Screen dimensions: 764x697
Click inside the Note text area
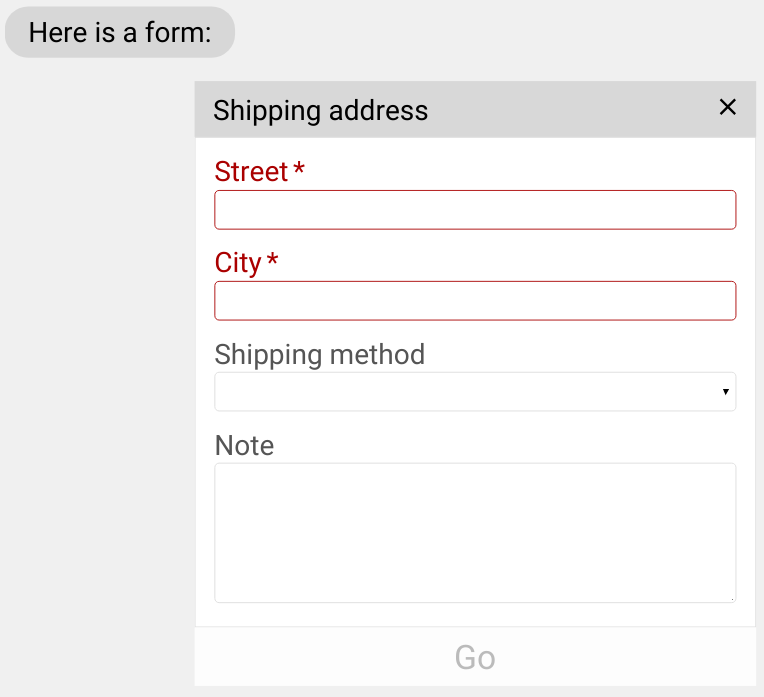(475, 532)
